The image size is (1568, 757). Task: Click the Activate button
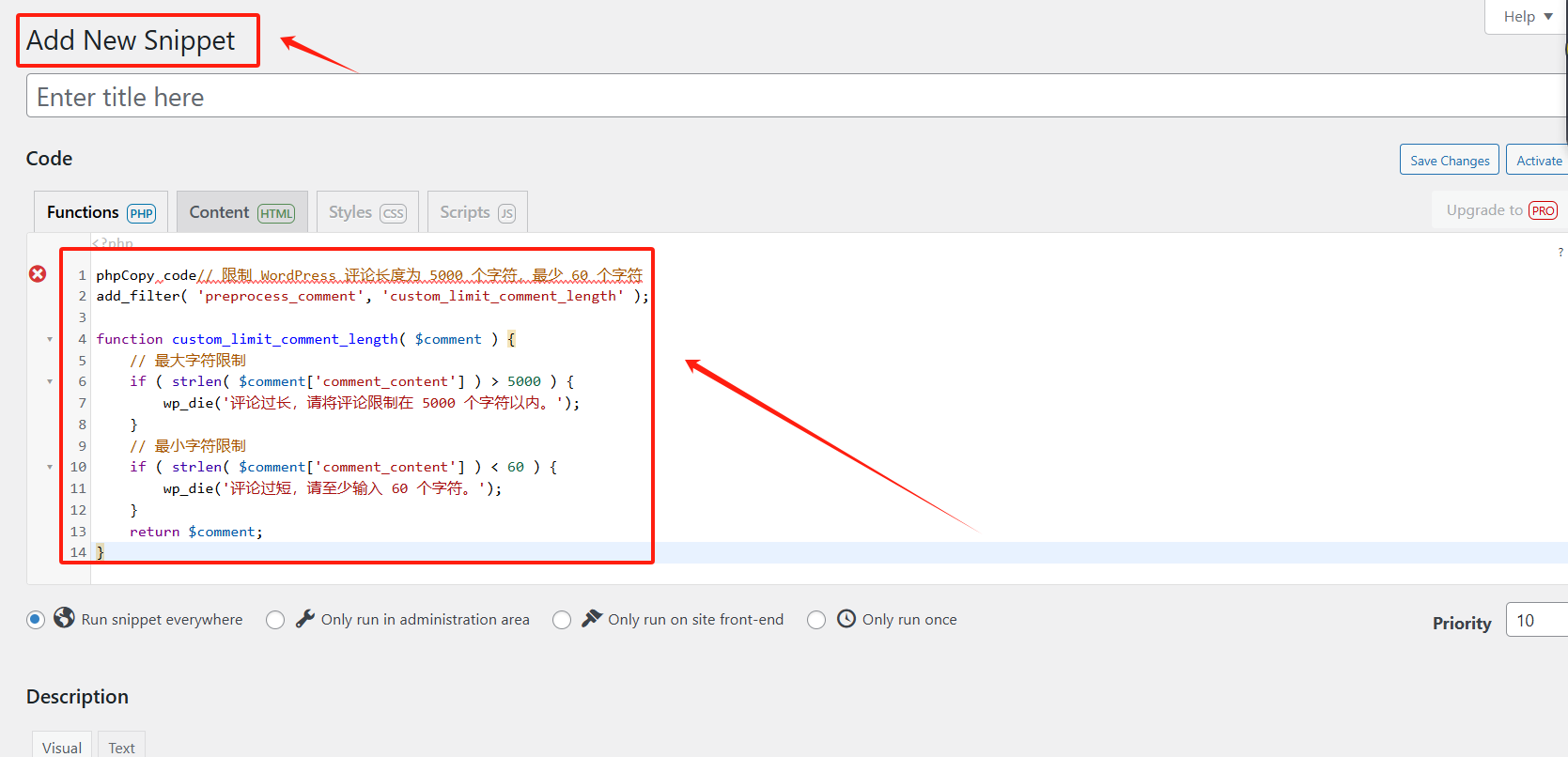[1538, 160]
